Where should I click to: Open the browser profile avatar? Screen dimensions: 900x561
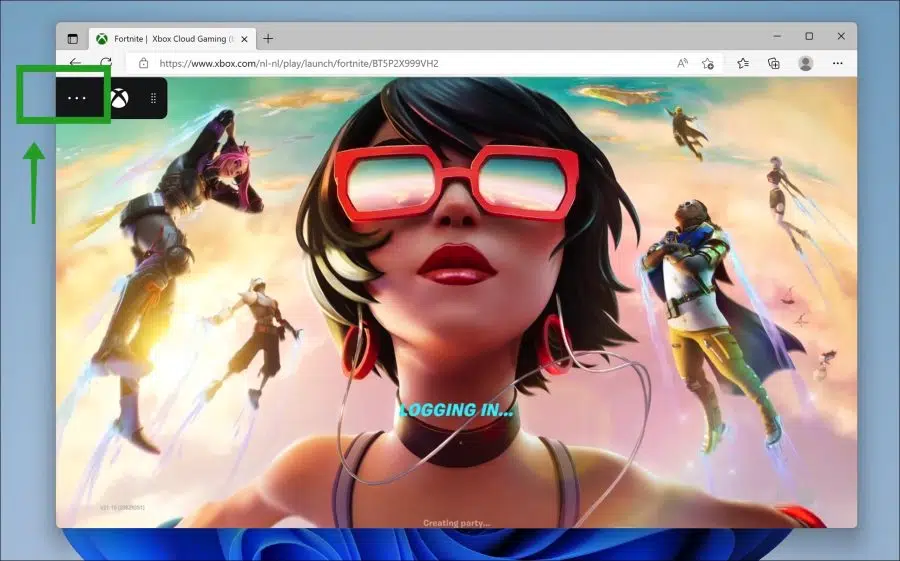pos(806,63)
